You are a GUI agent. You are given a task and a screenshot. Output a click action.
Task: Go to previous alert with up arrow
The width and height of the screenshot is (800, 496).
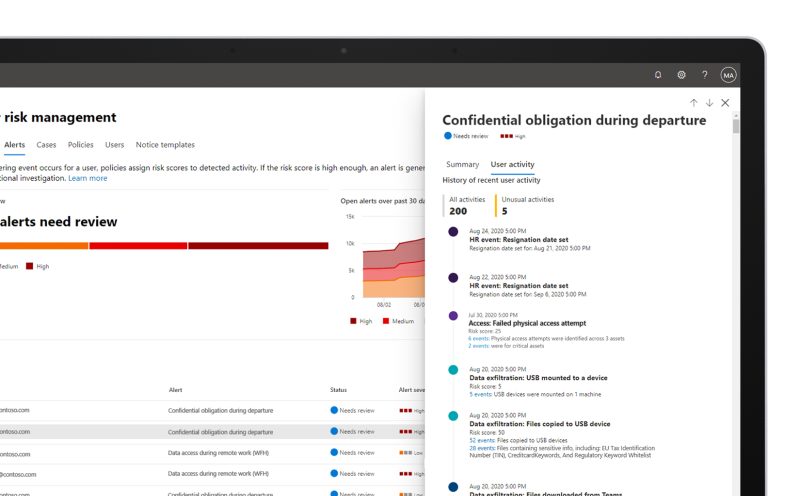tap(693, 103)
